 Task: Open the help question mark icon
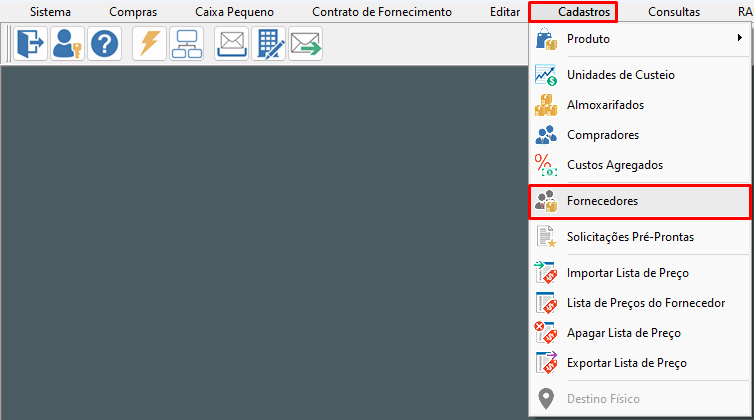[x=104, y=44]
